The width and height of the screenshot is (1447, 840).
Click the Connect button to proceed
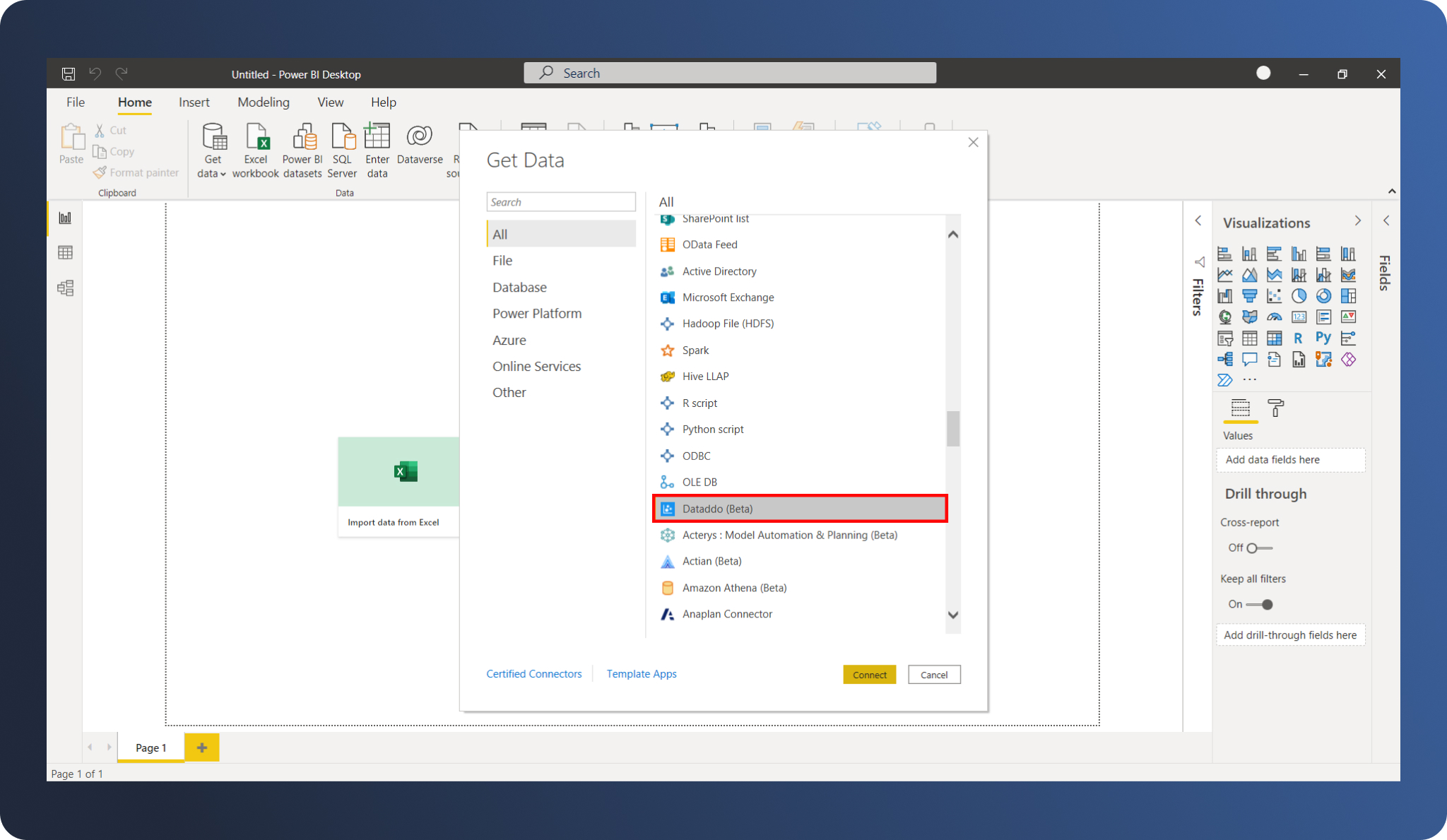coord(869,674)
